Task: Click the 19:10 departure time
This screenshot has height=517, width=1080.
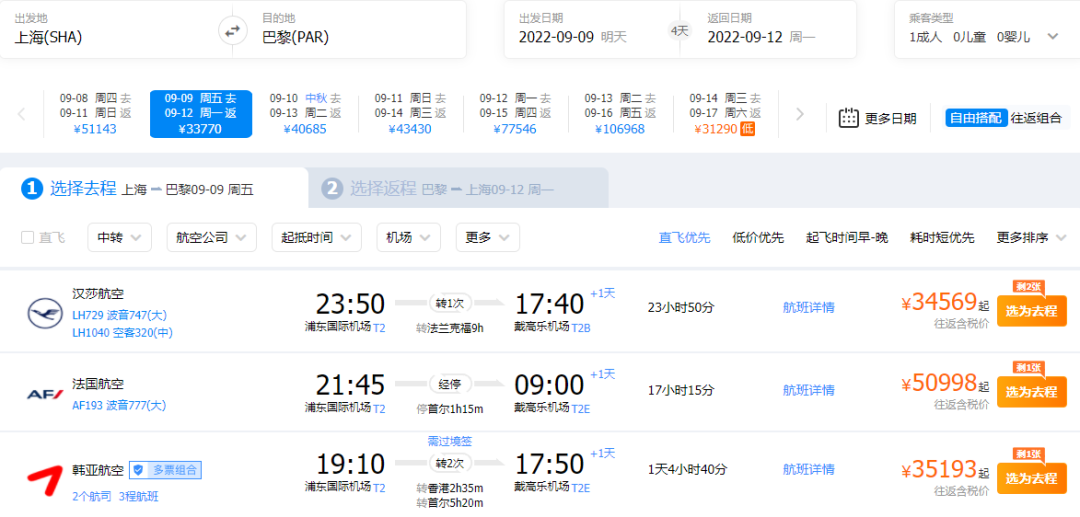Action: pyautogui.click(x=350, y=463)
